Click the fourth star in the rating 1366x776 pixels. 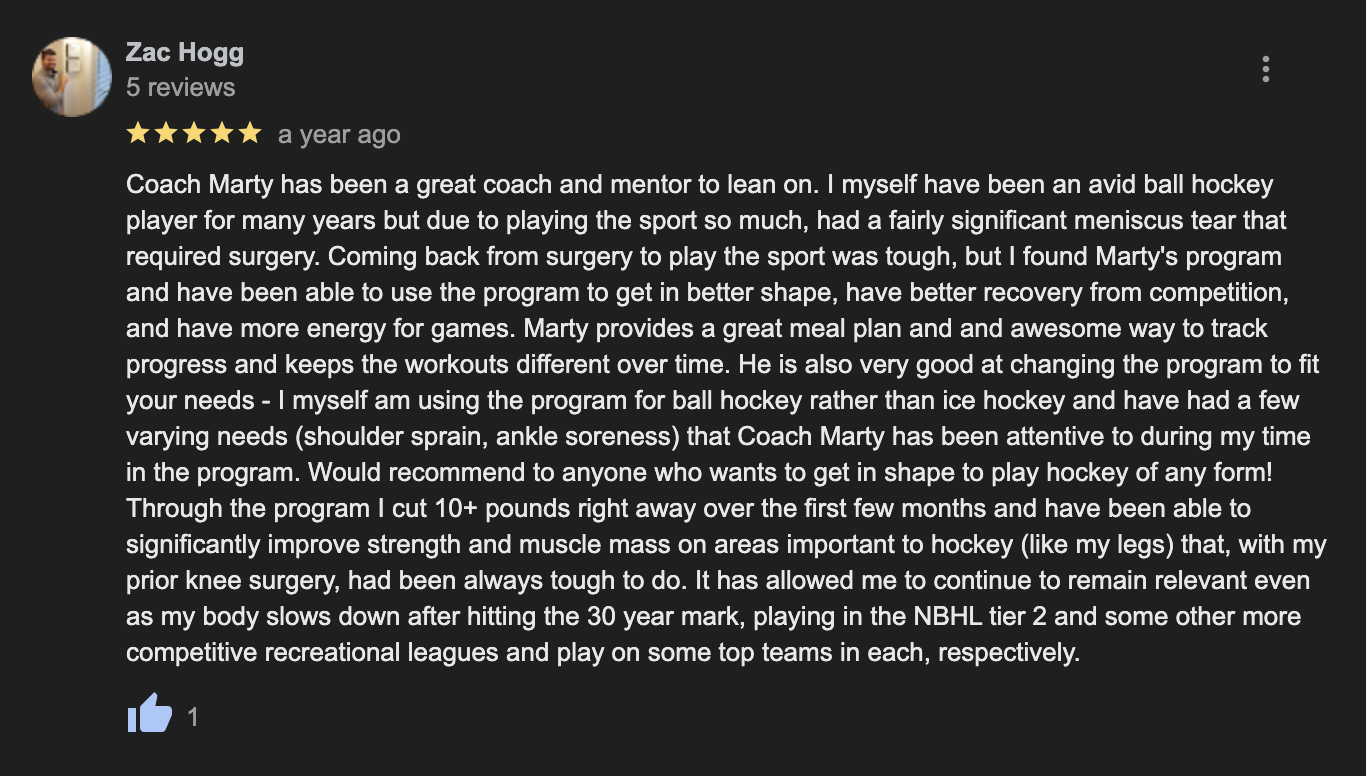pyautogui.click(x=222, y=133)
